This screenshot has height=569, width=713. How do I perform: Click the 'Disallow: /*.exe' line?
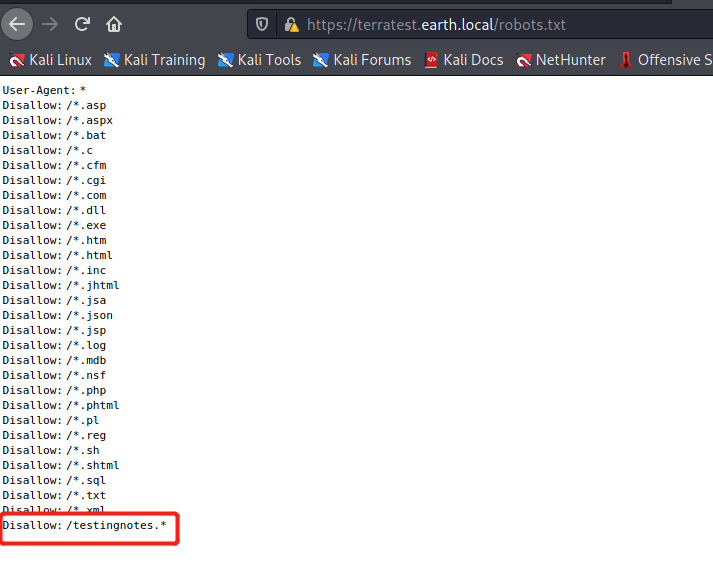pyautogui.click(x=54, y=226)
